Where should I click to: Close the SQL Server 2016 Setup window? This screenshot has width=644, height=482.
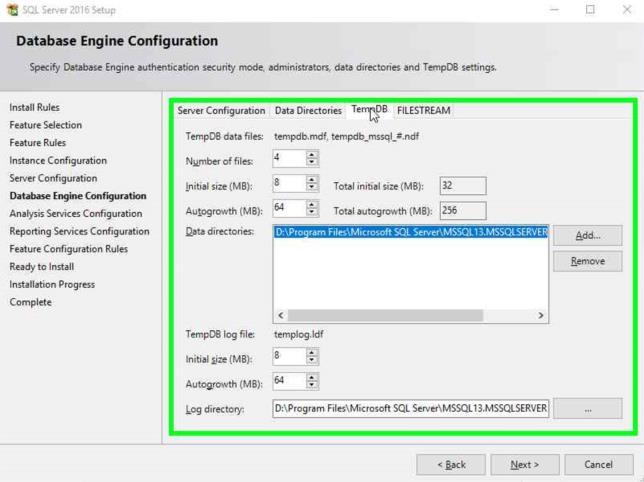[x=626, y=9]
